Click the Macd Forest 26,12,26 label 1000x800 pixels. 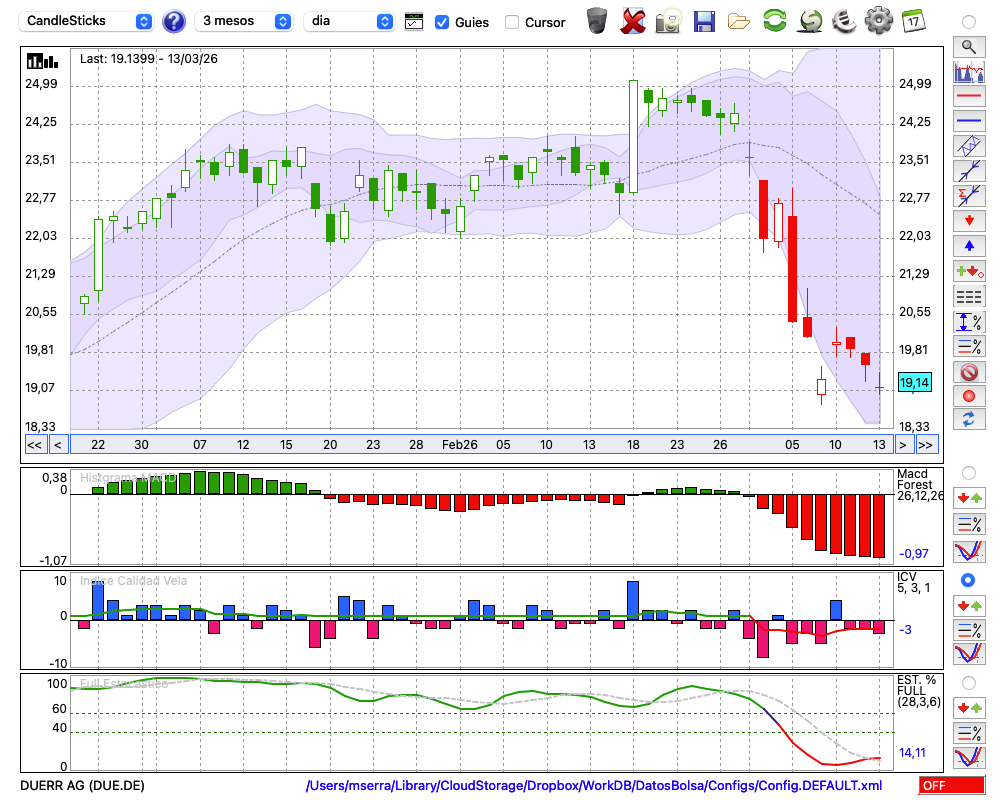919,485
